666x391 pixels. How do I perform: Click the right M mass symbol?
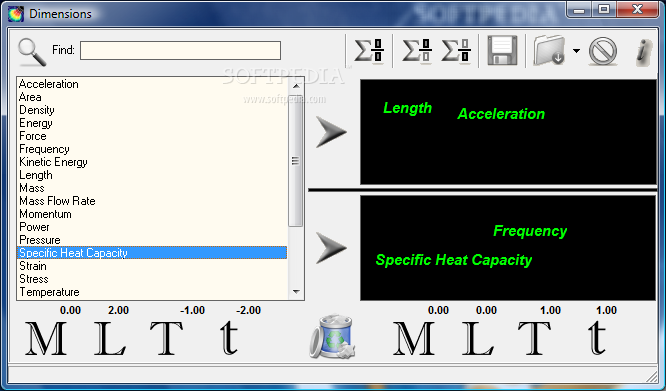pyautogui.click(x=414, y=338)
